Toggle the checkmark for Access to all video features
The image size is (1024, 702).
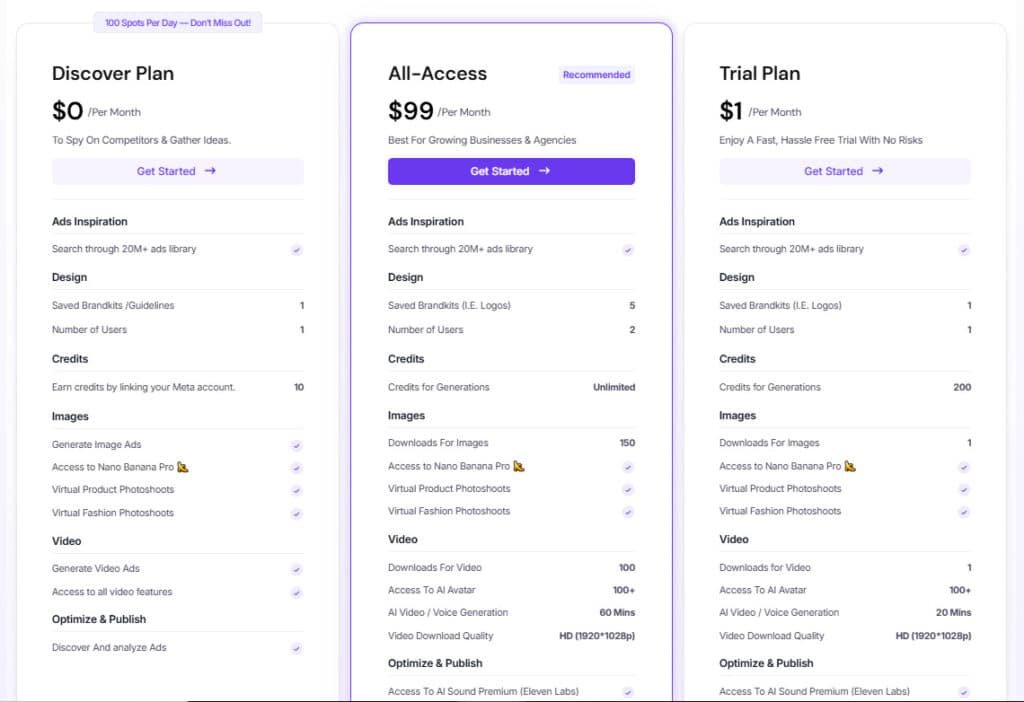tap(296, 591)
